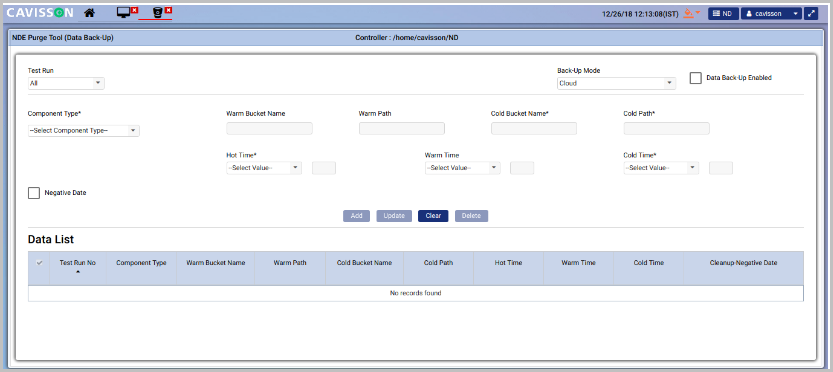This screenshot has height=372, width=833.
Task: Click the ND product button
Action: pyautogui.click(x=723, y=14)
